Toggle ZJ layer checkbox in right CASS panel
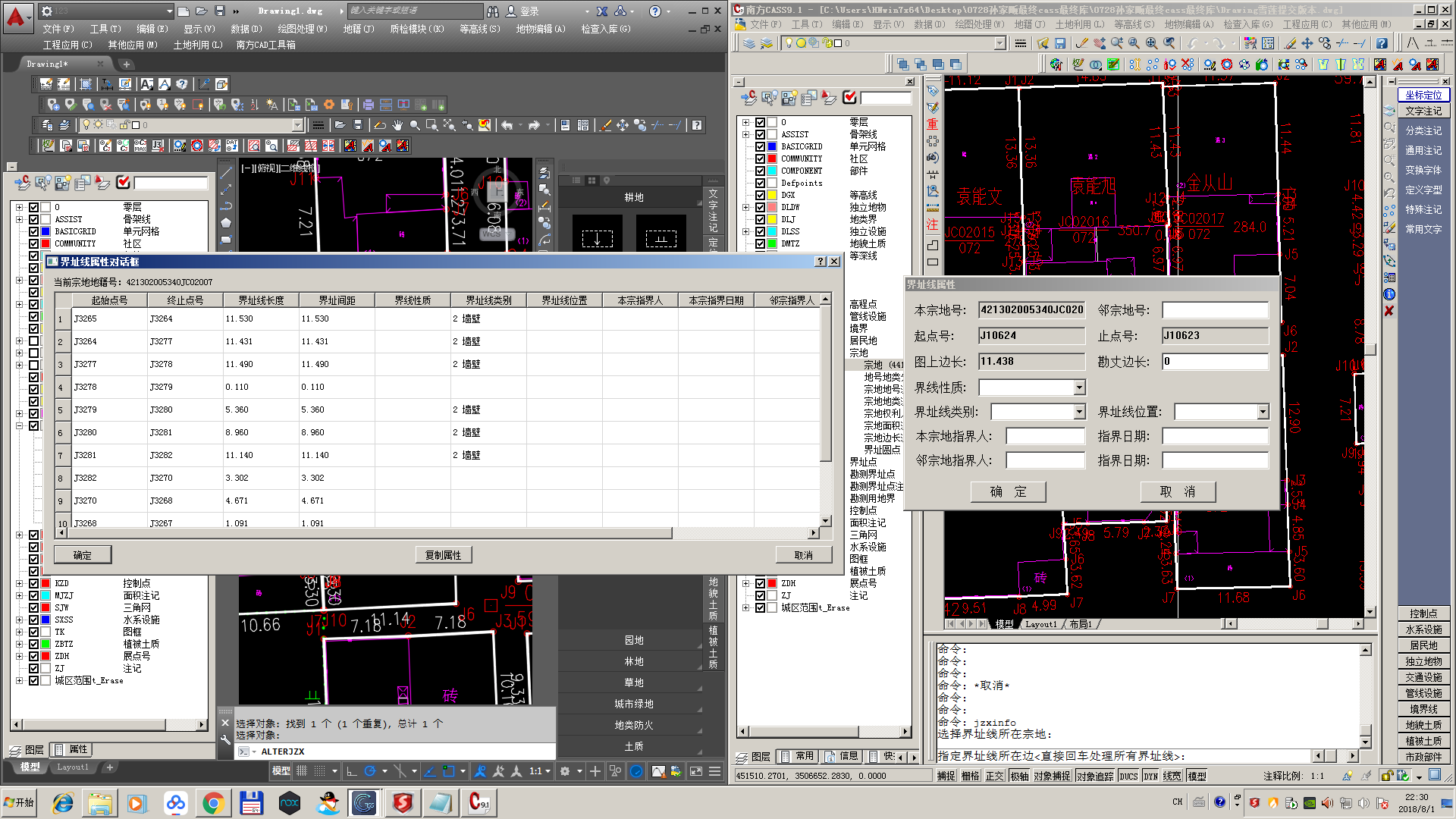 click(760, 595)
